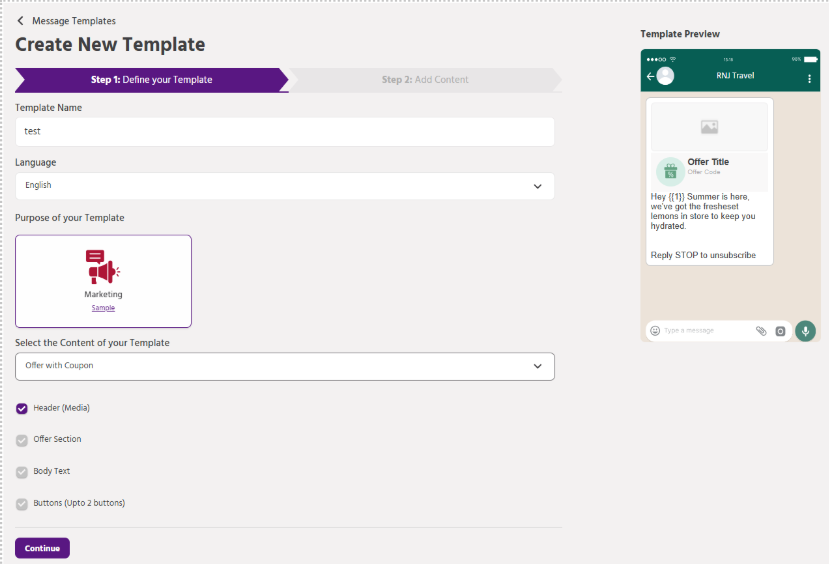Click the RNJ Travel profile avatar
Viewport: 829px width, 564px height.
point(664,77)
